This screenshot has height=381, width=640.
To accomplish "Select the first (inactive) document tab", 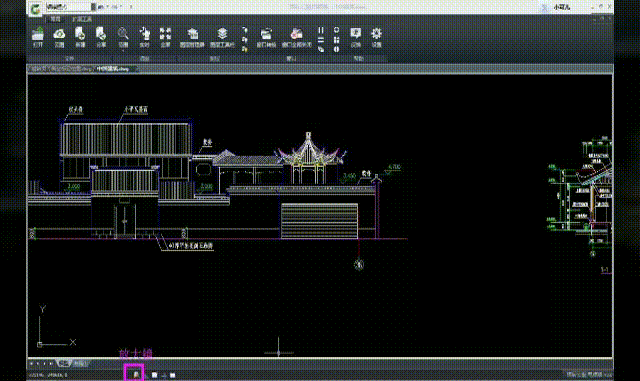I will (61, 69).
